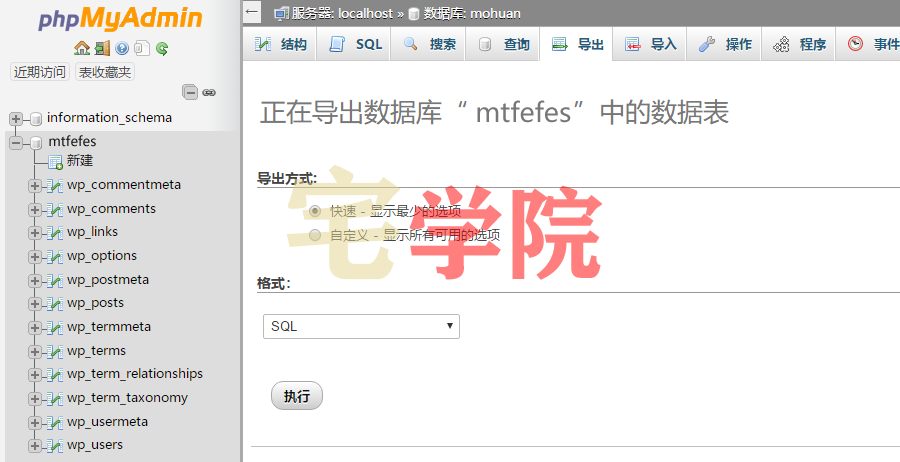Click the wp_termmeta table icon

(x=55, y=328)
